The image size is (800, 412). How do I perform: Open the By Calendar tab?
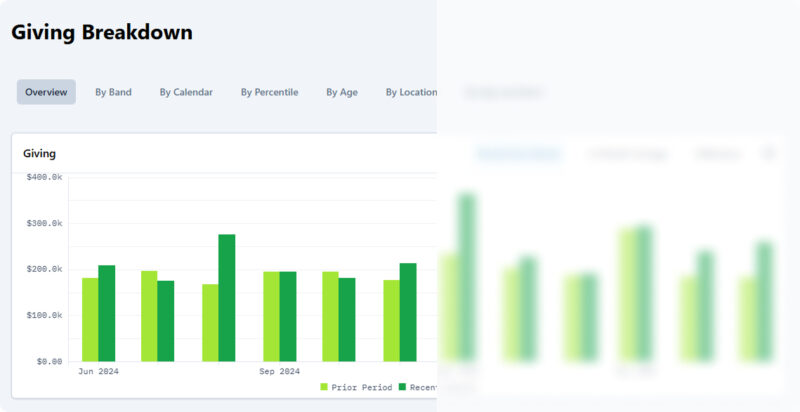pos(186,92)
